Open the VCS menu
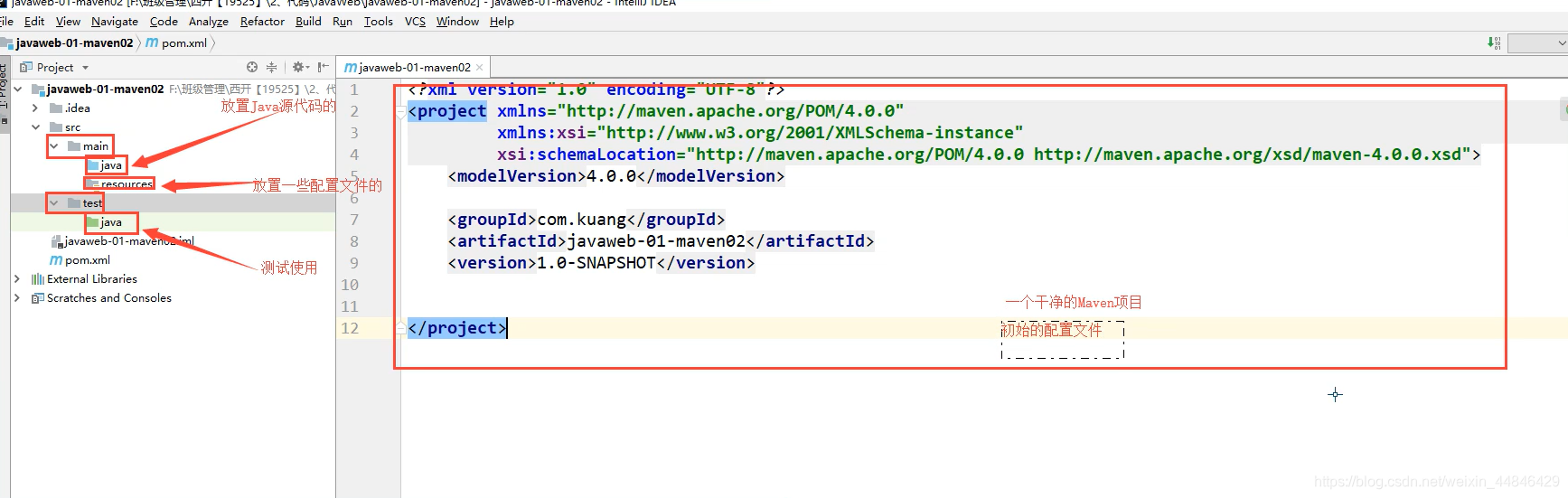The width and height of the screenshot is (1568, 498). click(x=415, y=21)
